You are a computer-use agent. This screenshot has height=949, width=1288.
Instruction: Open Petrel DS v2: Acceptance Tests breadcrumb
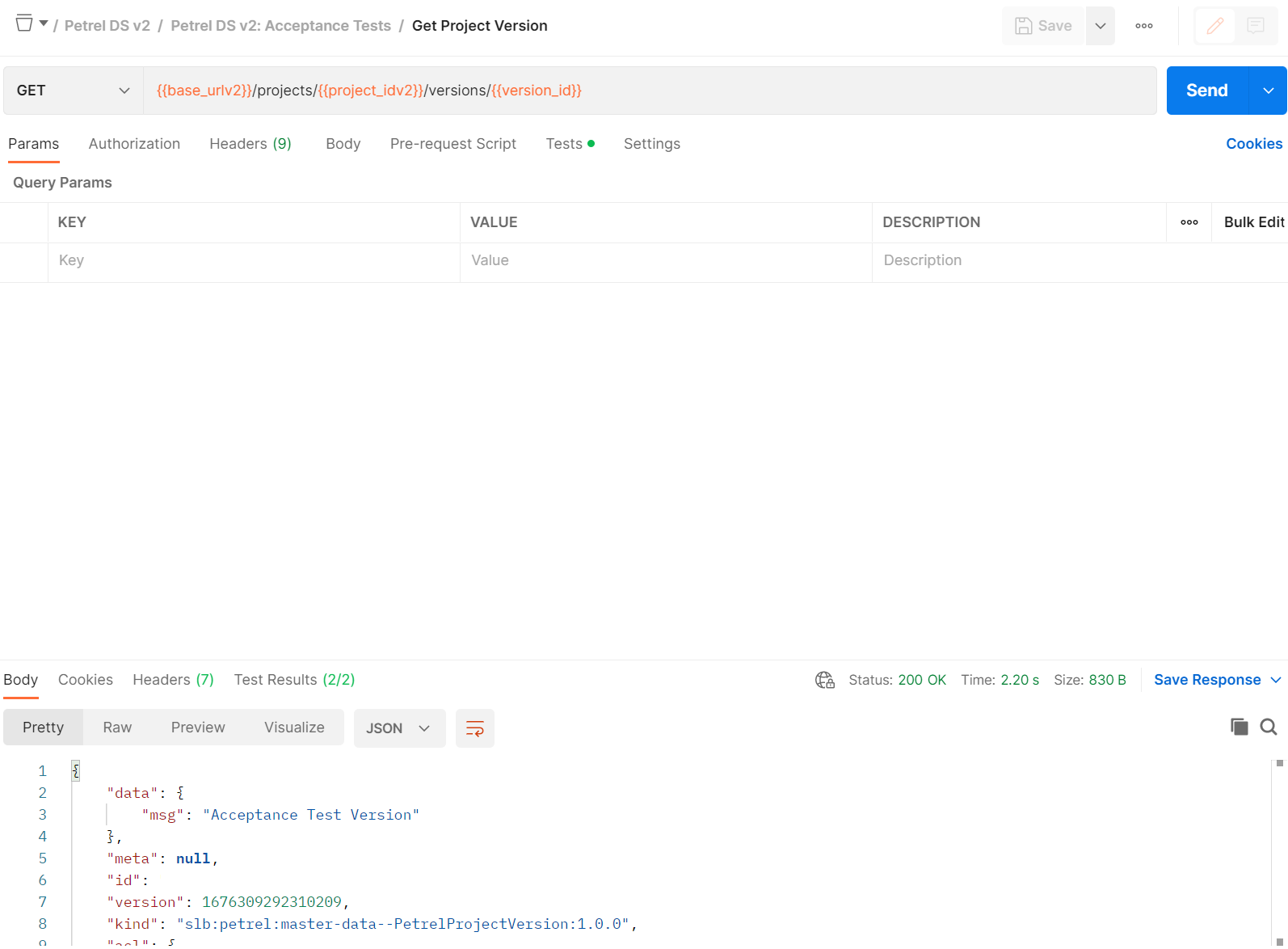(x=280, y=26)
